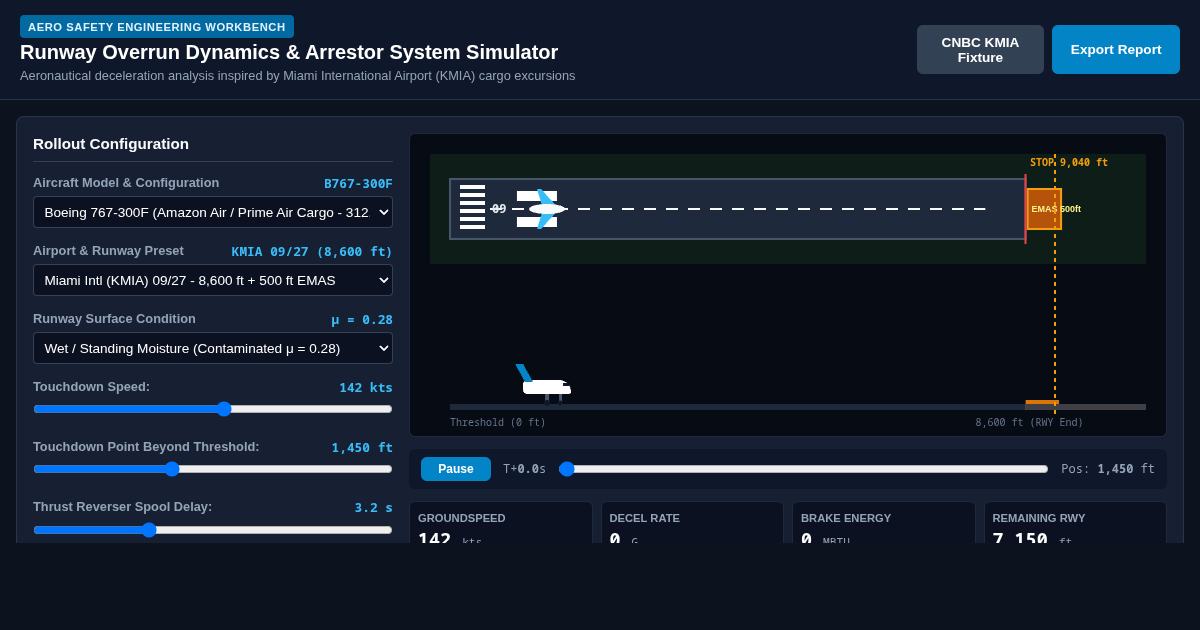
Task: Adjust the Thrust Reverser Spool Delay slider
Action: tap(213, 530)
